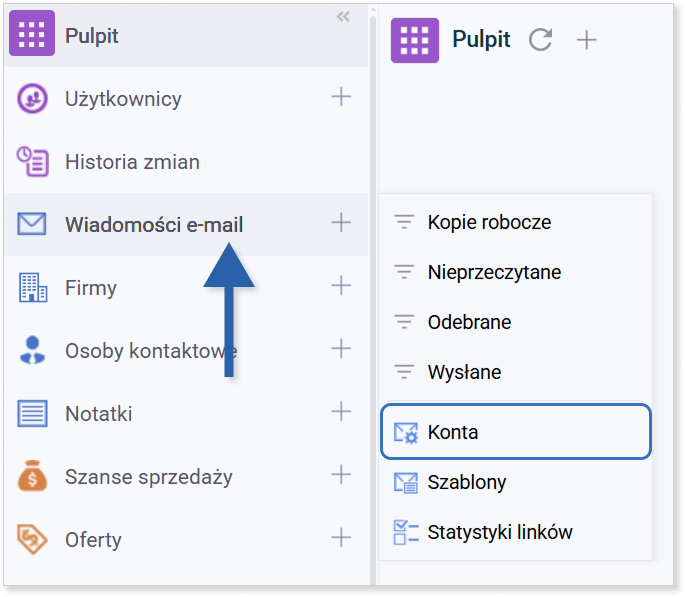Choose Odebrane in email submenu

(x=468, y=322)
